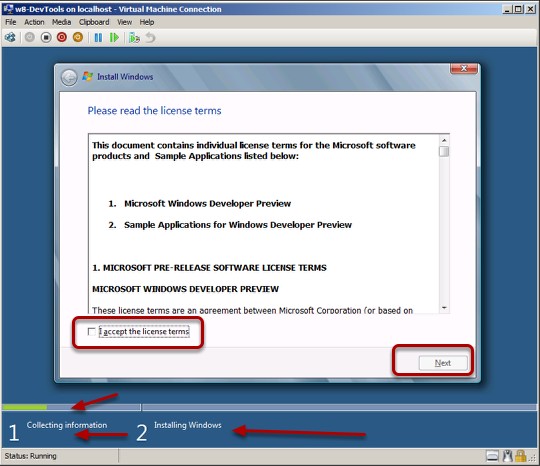Viewport: 540px width, 466px height.
Task: Click 'Status: Running' in status bar
Action: (31, 456)
